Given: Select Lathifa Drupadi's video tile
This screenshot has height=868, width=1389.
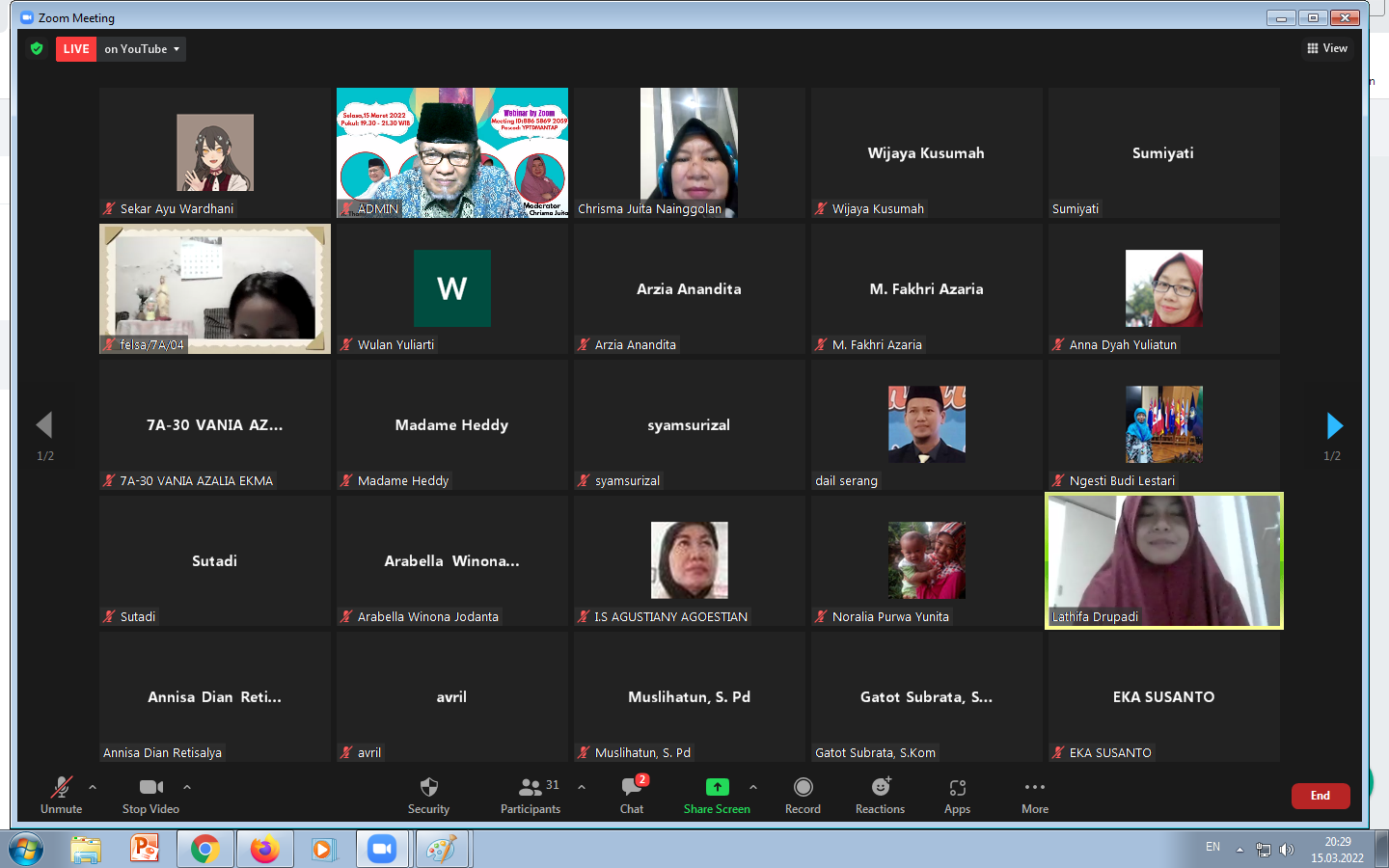Looking at the screenshot, I should [x=1163, y=560].
